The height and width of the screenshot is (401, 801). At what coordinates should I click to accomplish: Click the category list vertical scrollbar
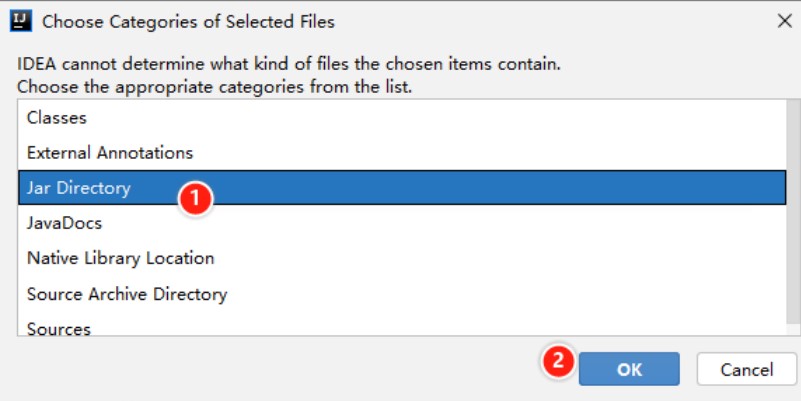click(794, 212)
